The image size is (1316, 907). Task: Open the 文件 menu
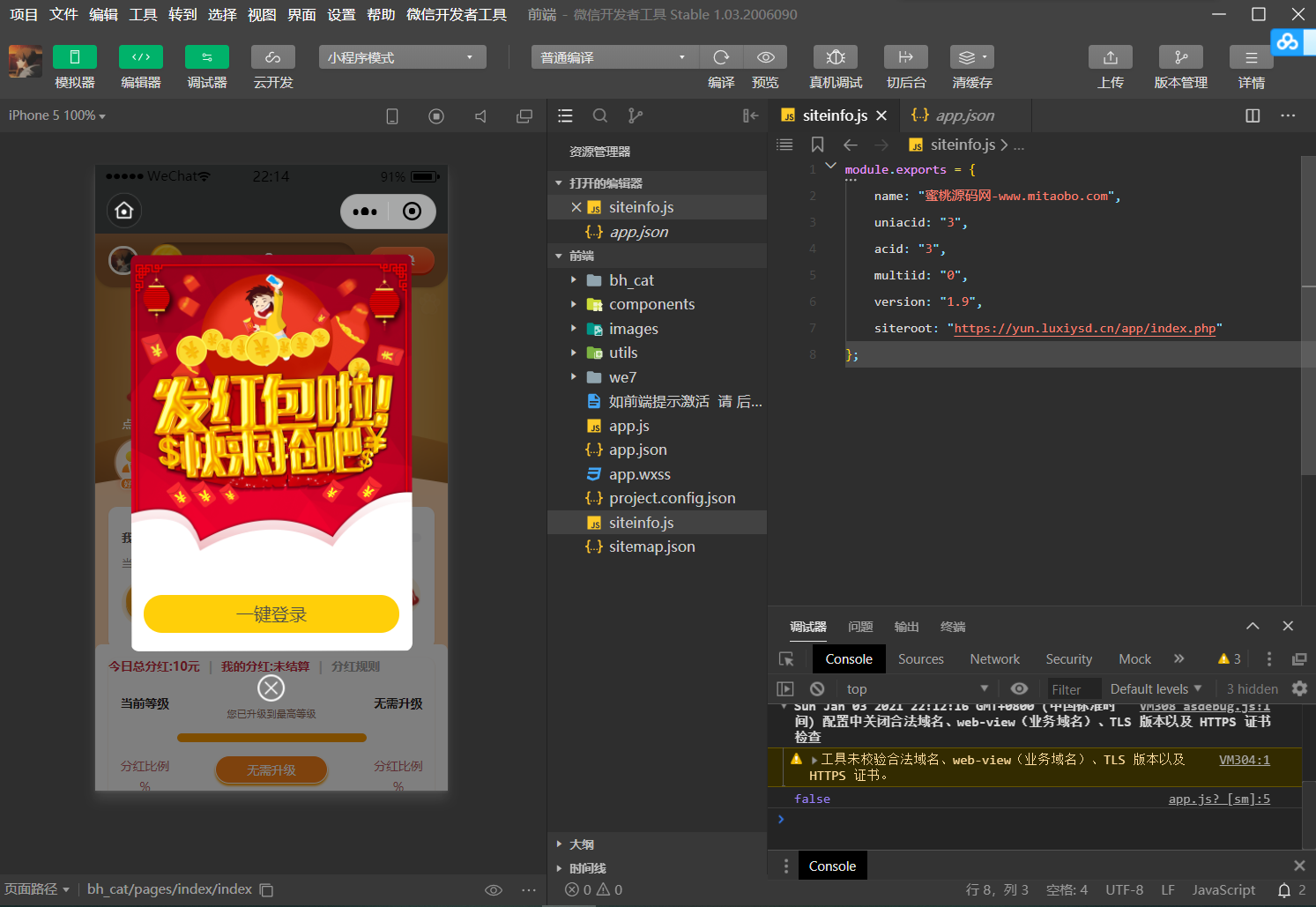coord(63,14)
